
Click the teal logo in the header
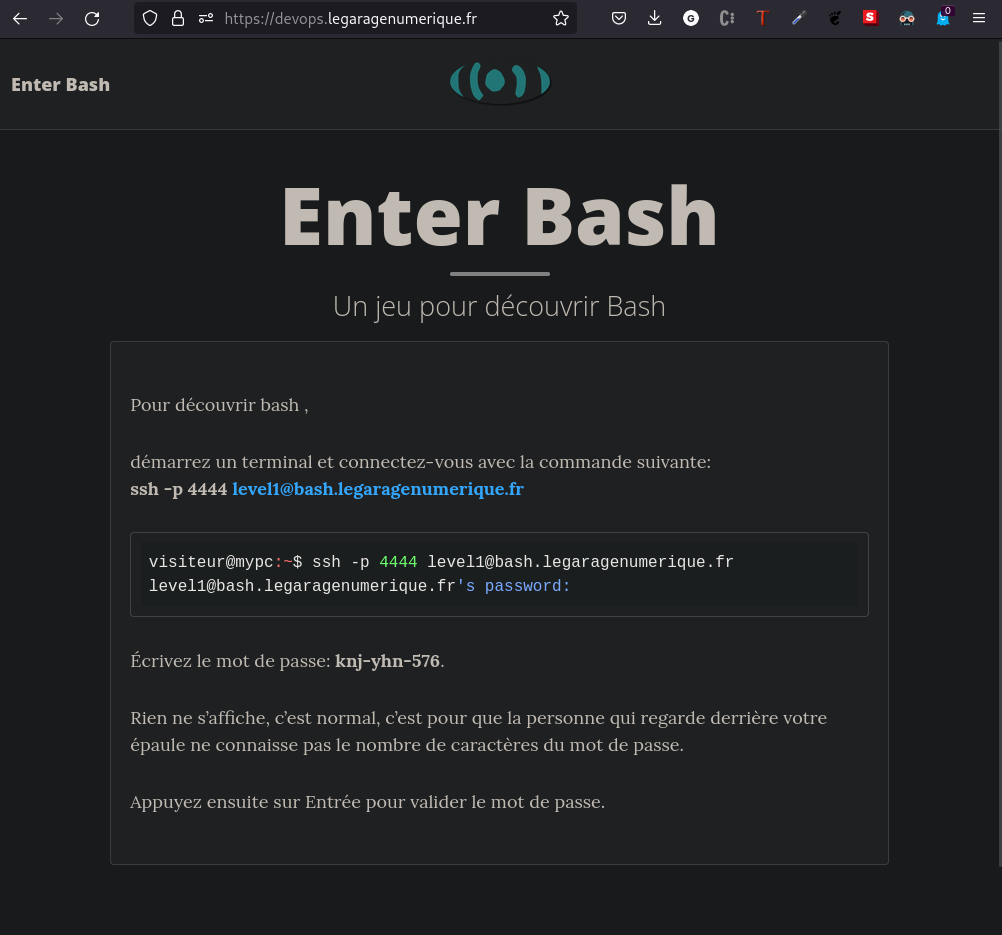500,83
